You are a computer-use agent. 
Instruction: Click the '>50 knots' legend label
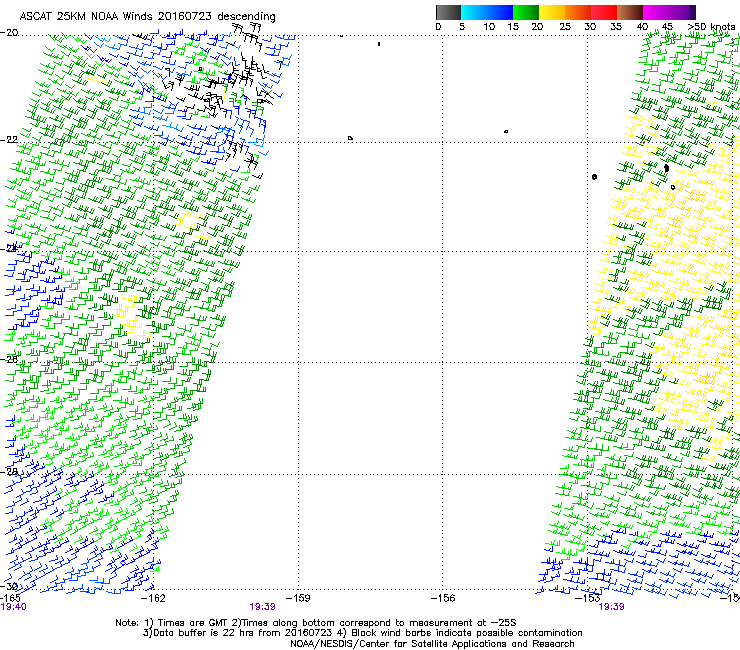(711, 27)
